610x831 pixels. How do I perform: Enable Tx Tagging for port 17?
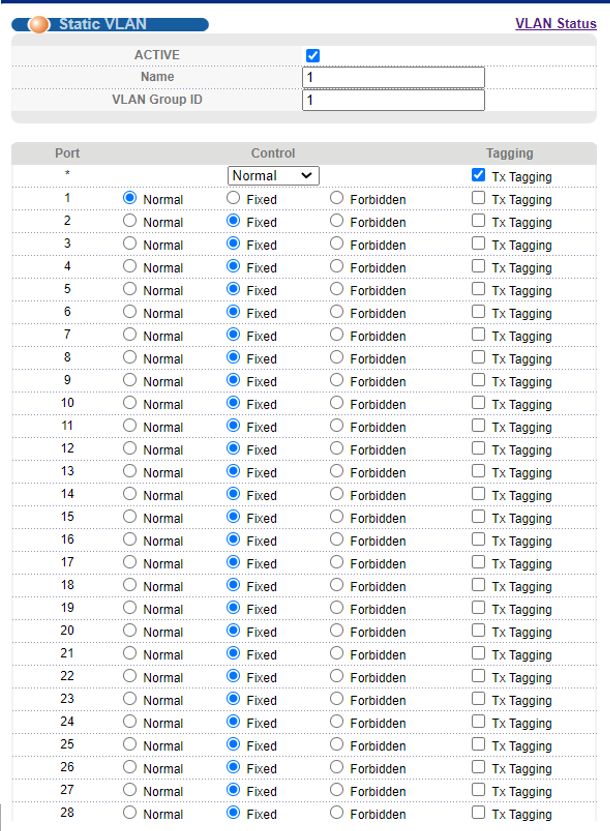478,562
